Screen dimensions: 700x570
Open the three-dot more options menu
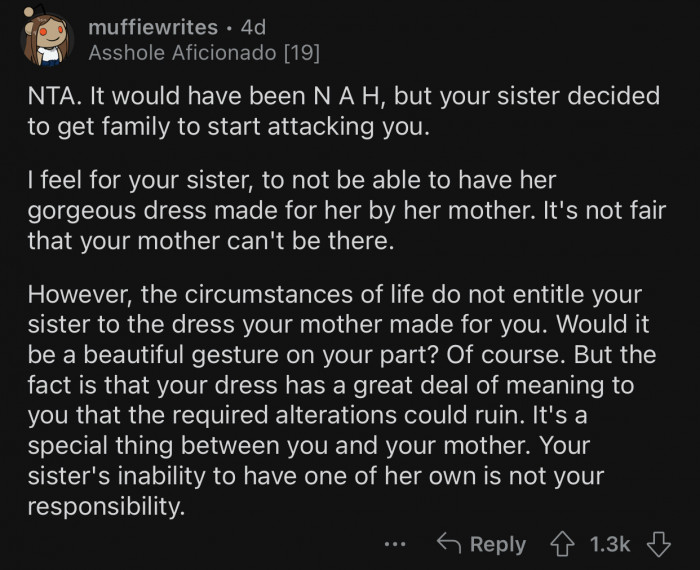(x=398, y=543)
